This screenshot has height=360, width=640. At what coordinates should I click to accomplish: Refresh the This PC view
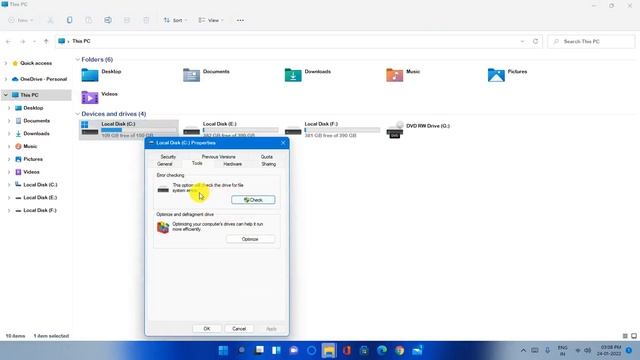[x=536, y=41]
